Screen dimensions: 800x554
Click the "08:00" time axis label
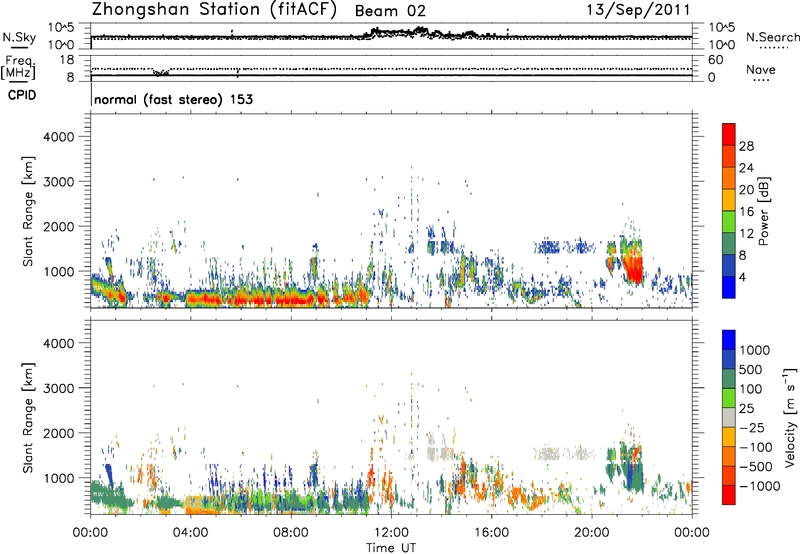pos(290,533)
